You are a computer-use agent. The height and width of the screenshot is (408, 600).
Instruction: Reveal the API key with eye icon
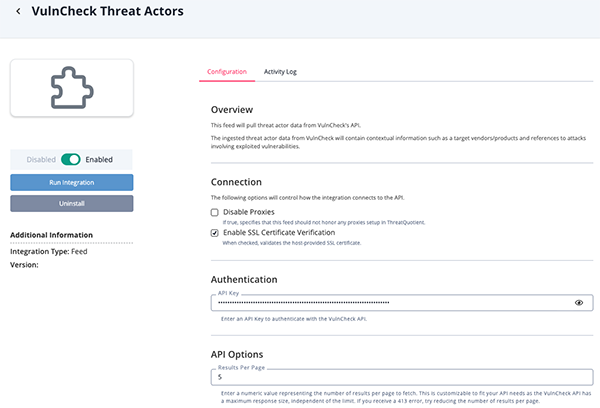579,301
